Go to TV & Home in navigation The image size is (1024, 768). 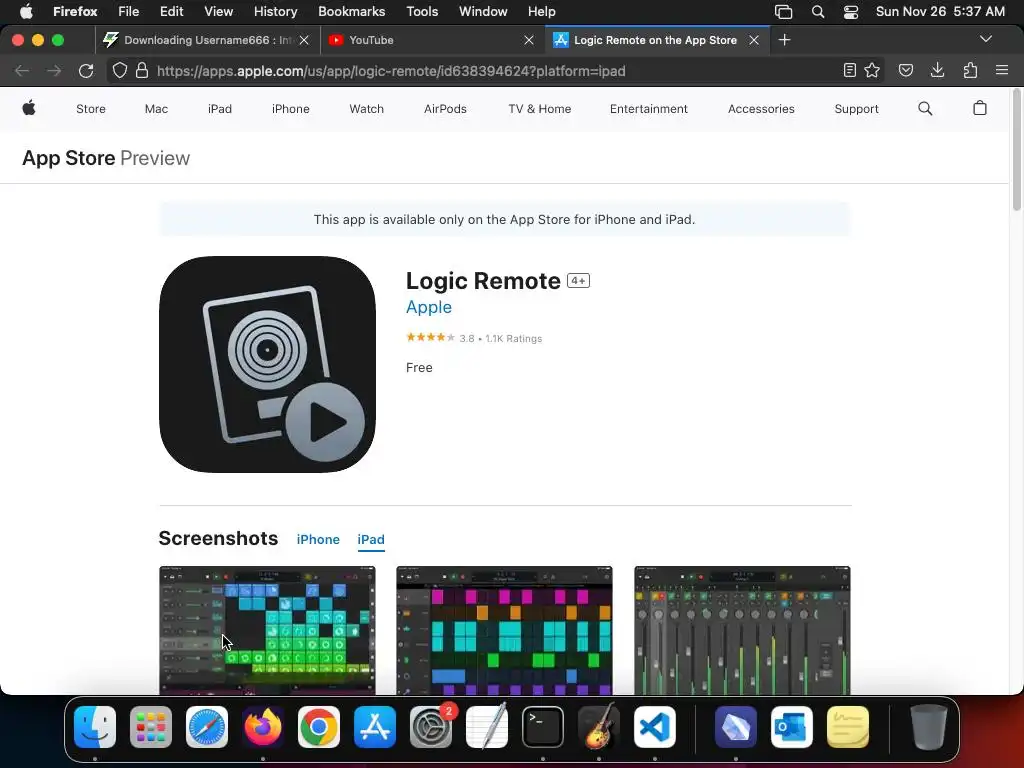click(539, 108)
